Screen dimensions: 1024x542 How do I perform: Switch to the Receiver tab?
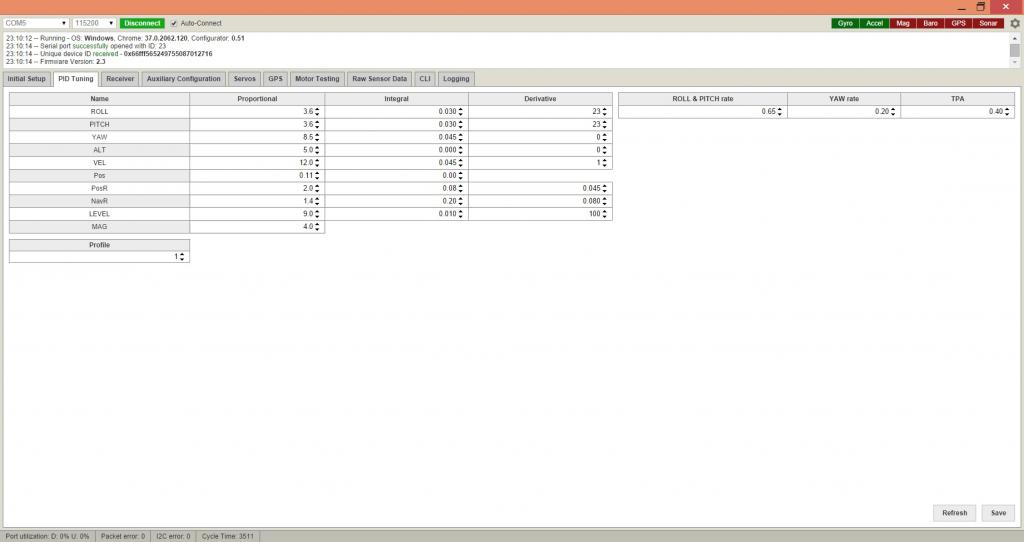[120, 78]
